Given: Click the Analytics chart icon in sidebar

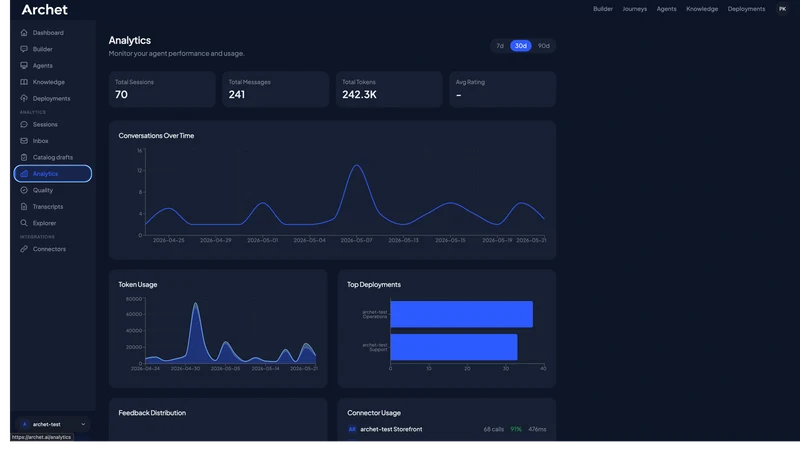Looking at the screenshot, I should pyautogui.click(x=24, y=173).
